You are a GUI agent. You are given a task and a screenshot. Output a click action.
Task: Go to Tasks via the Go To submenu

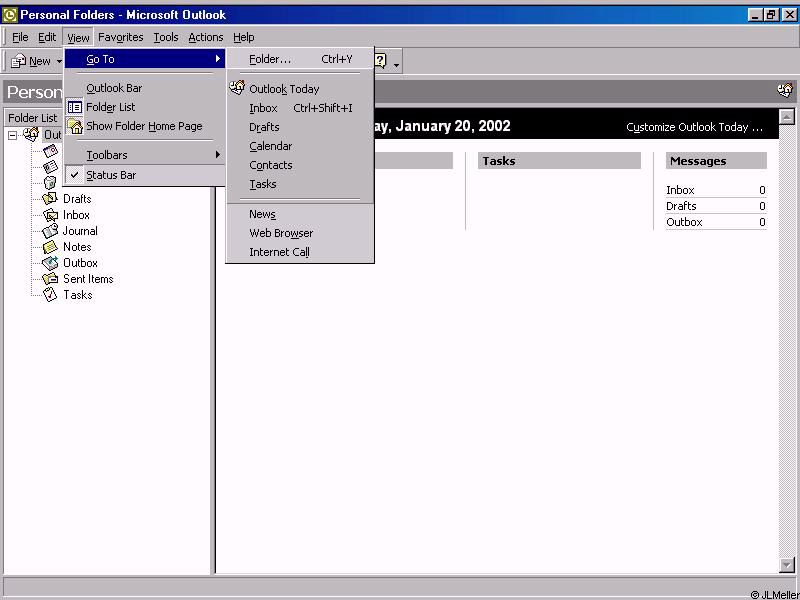click(x=300, y=184)
